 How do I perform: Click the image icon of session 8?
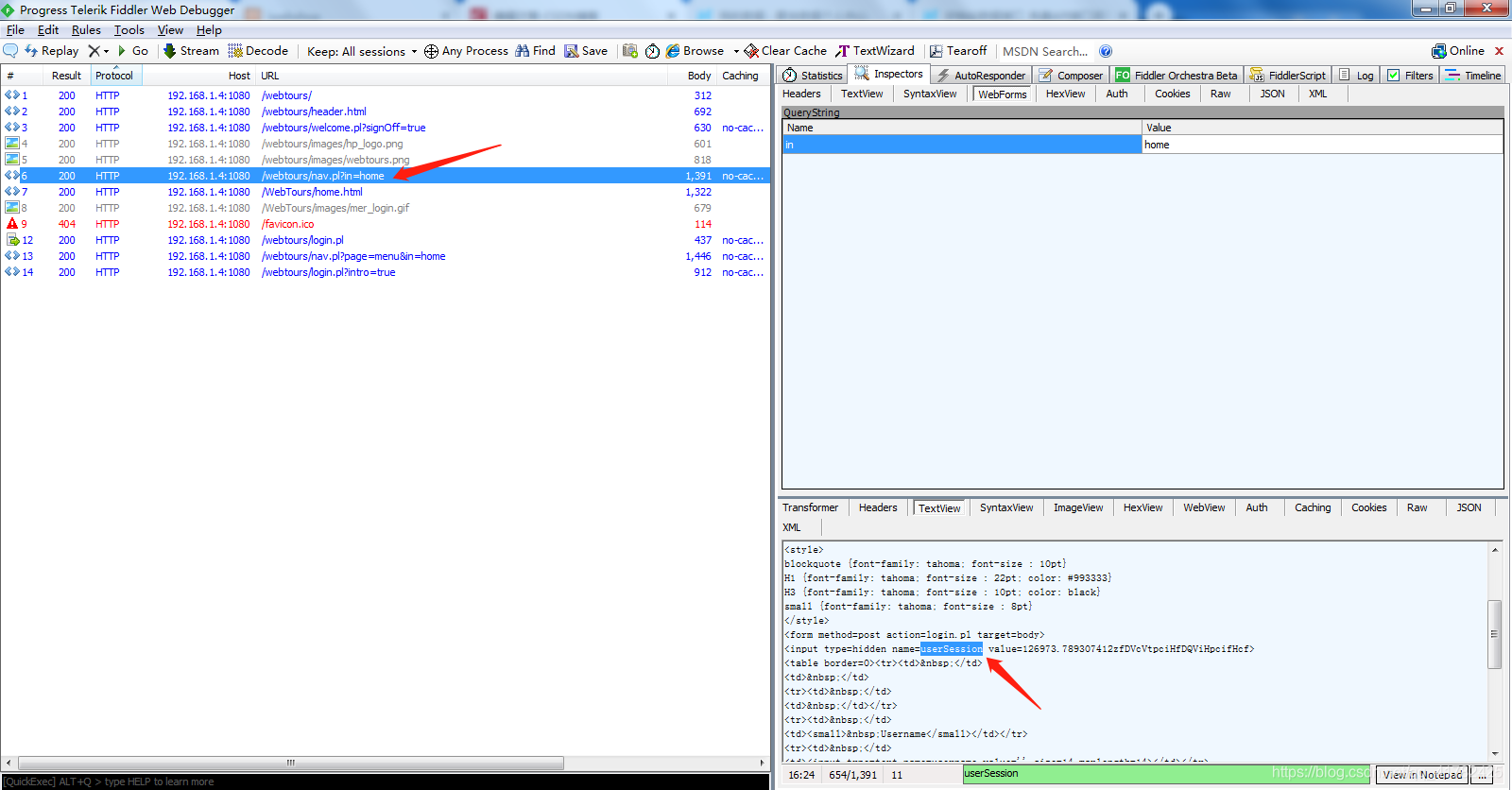point(11,208)
